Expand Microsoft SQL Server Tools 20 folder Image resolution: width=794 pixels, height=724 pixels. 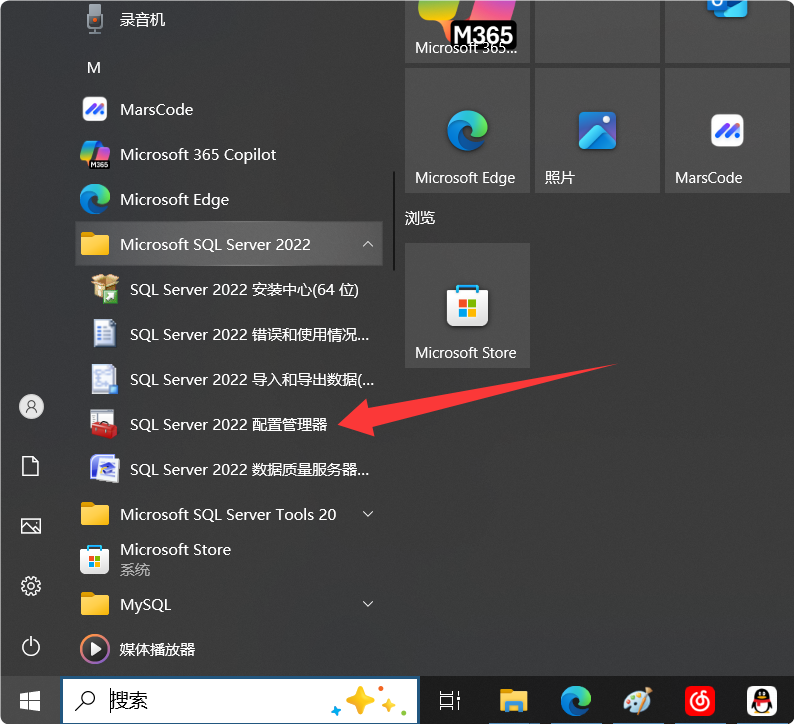click(x=229, y=514)
